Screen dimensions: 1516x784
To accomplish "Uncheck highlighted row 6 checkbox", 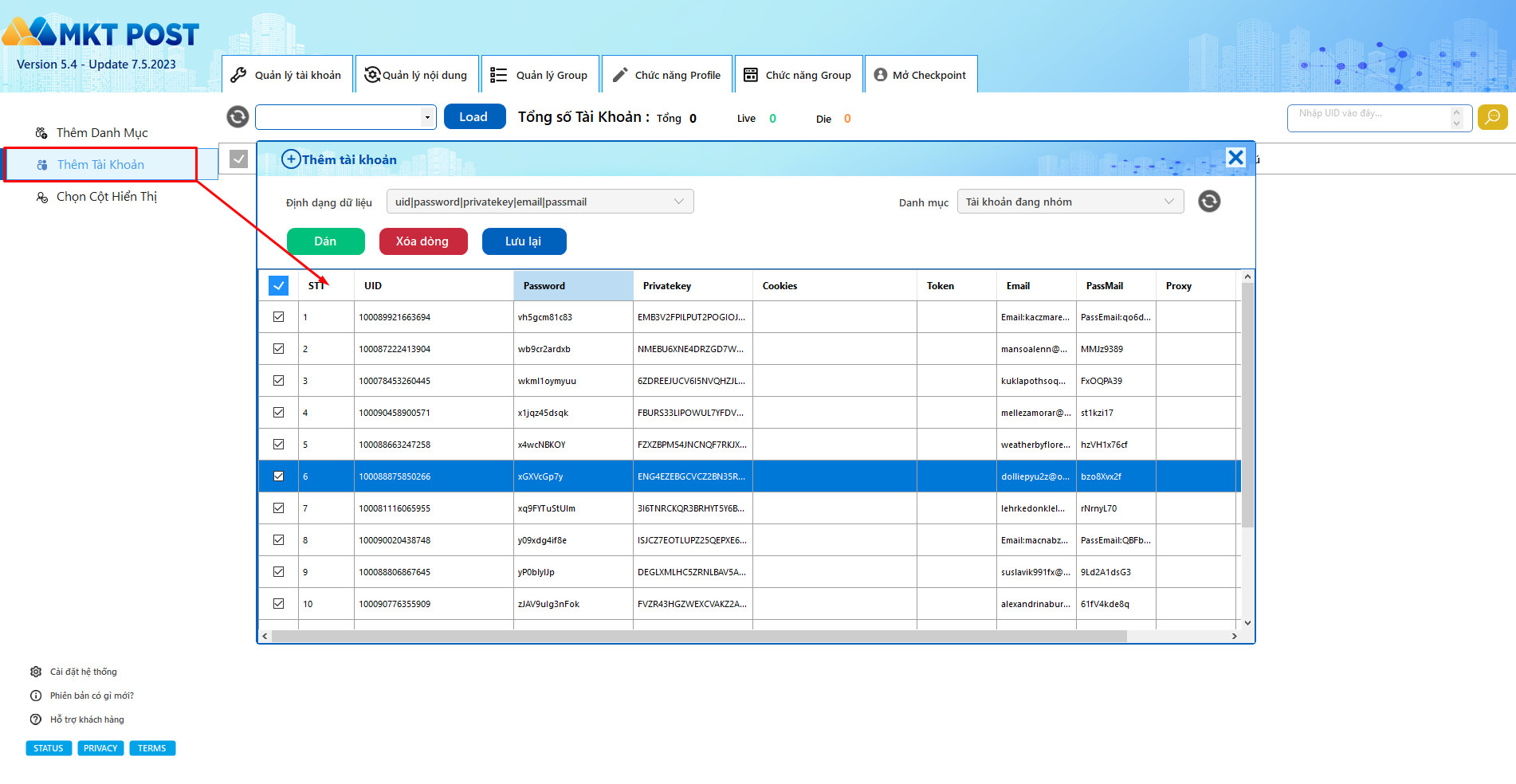I will [x=278, y=476].
